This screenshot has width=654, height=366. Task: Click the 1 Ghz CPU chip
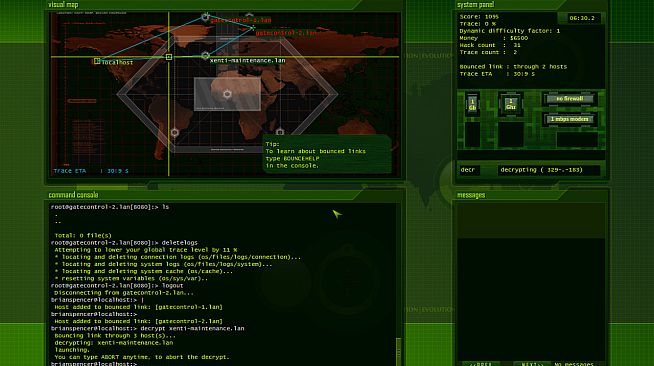coord(511,104)
